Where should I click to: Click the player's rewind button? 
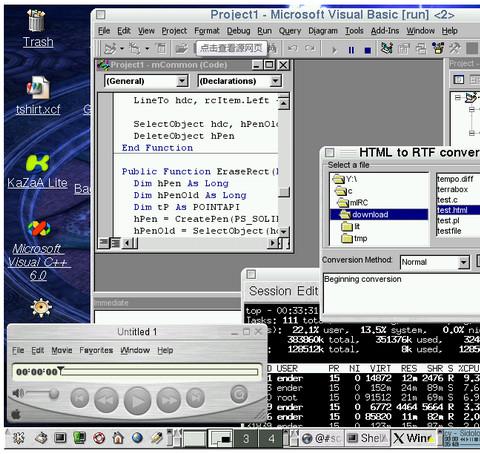point(106,399)
